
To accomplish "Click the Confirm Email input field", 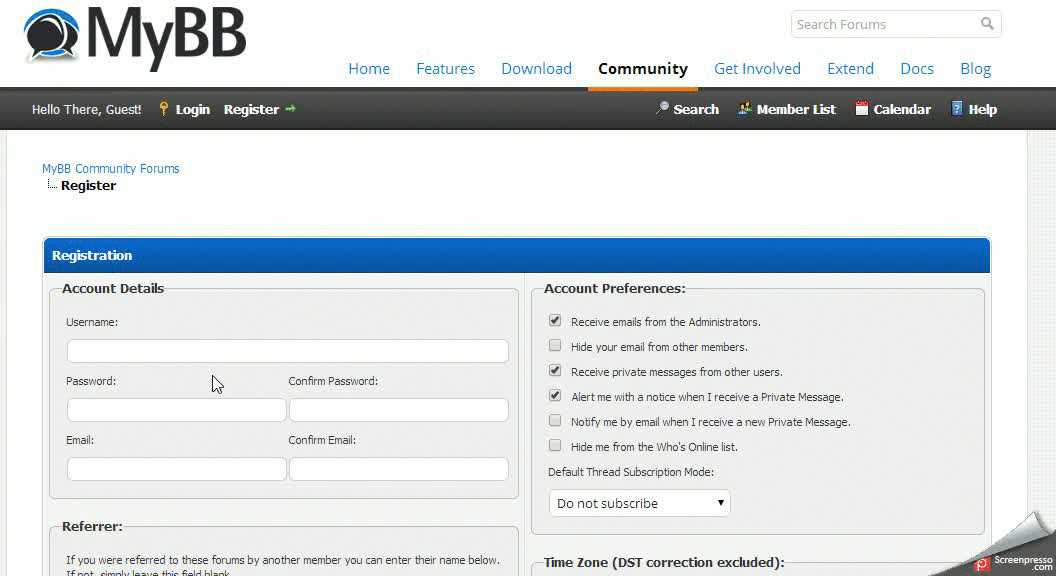I will click(x=399, y=469).
